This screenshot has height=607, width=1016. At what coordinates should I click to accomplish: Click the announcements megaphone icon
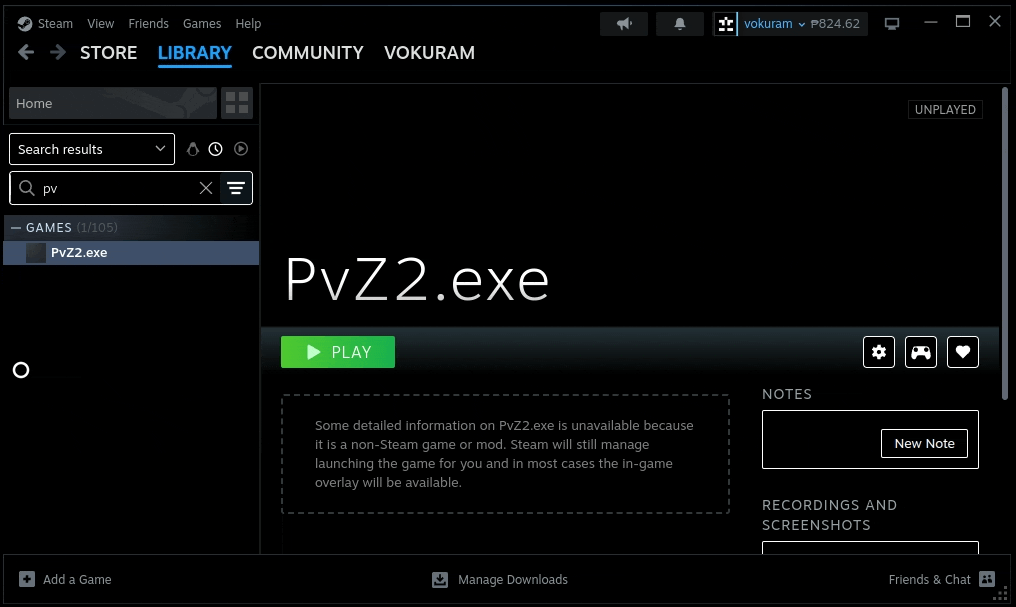[x=624, y=24]
